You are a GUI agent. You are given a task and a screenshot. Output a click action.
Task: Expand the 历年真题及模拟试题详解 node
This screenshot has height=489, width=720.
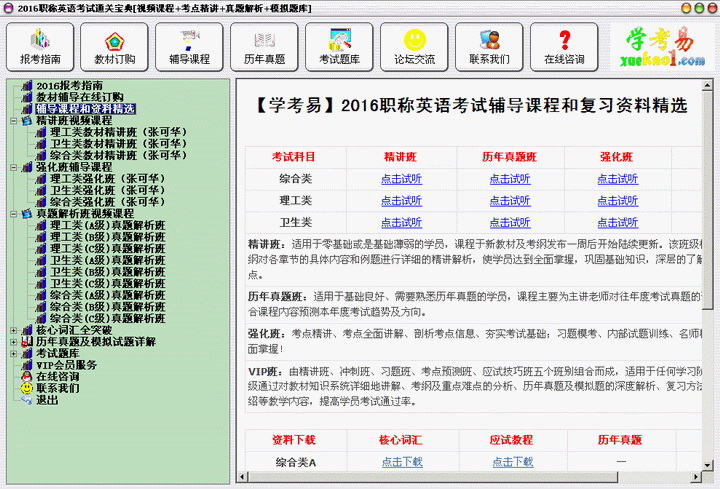(14, 342)
